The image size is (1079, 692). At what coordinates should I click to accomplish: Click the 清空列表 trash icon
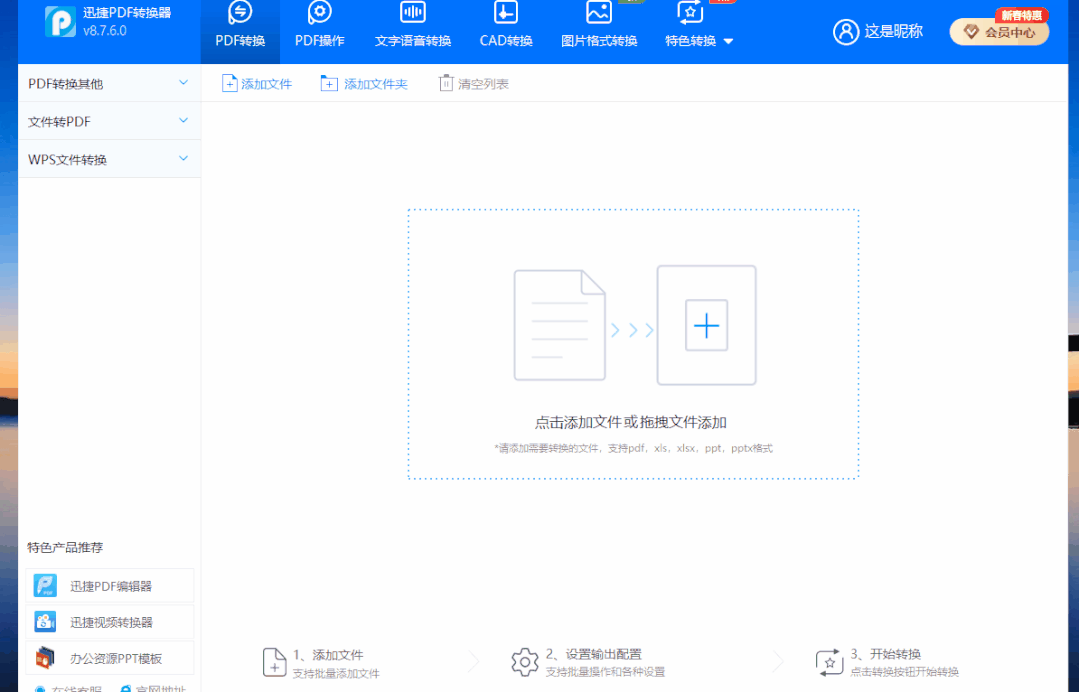(444, 83)
